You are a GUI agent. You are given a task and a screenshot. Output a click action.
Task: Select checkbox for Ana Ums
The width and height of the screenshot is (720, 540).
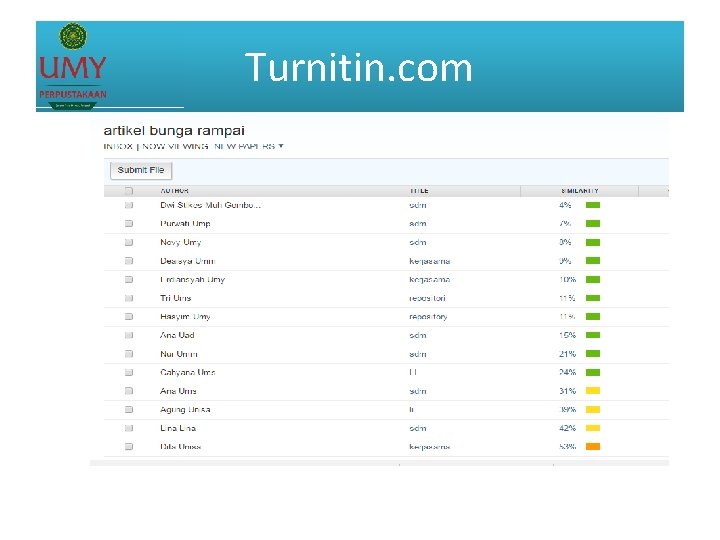point(129,391)
